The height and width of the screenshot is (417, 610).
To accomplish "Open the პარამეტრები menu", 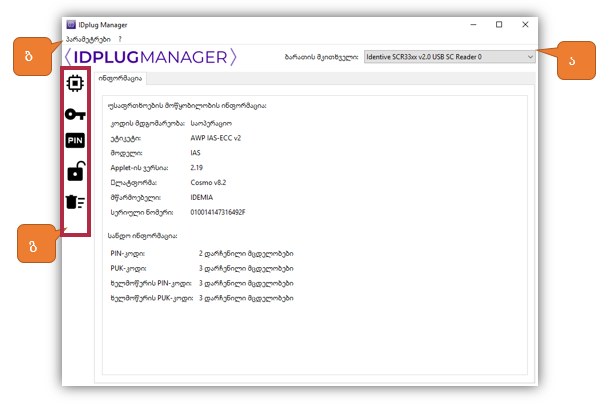I will 87,39.
